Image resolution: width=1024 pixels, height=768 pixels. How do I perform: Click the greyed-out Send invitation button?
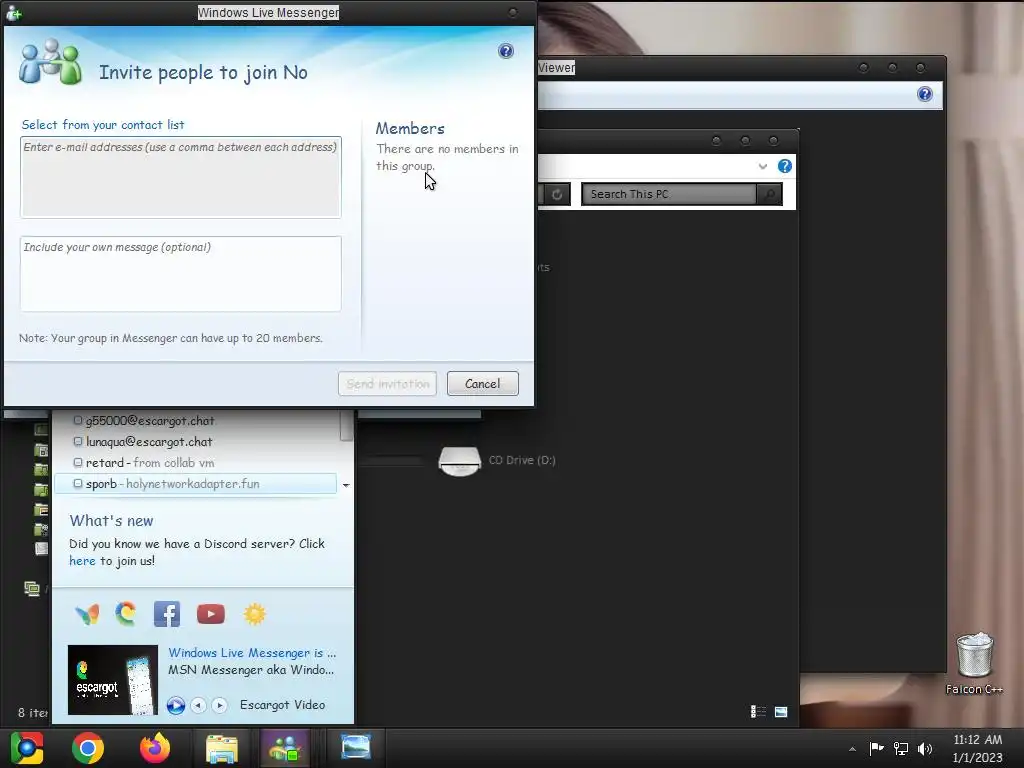[387, 383]
